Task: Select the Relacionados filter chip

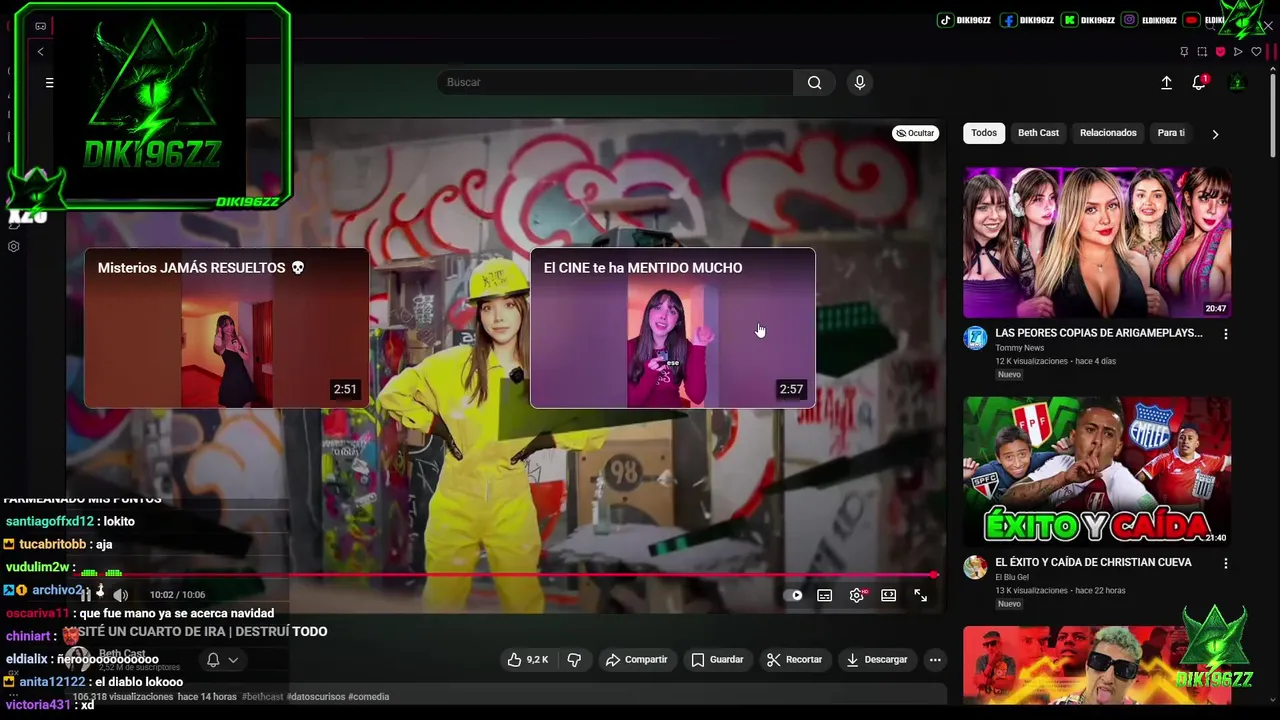Action: pyautogui.click(x=1108, y=133)
